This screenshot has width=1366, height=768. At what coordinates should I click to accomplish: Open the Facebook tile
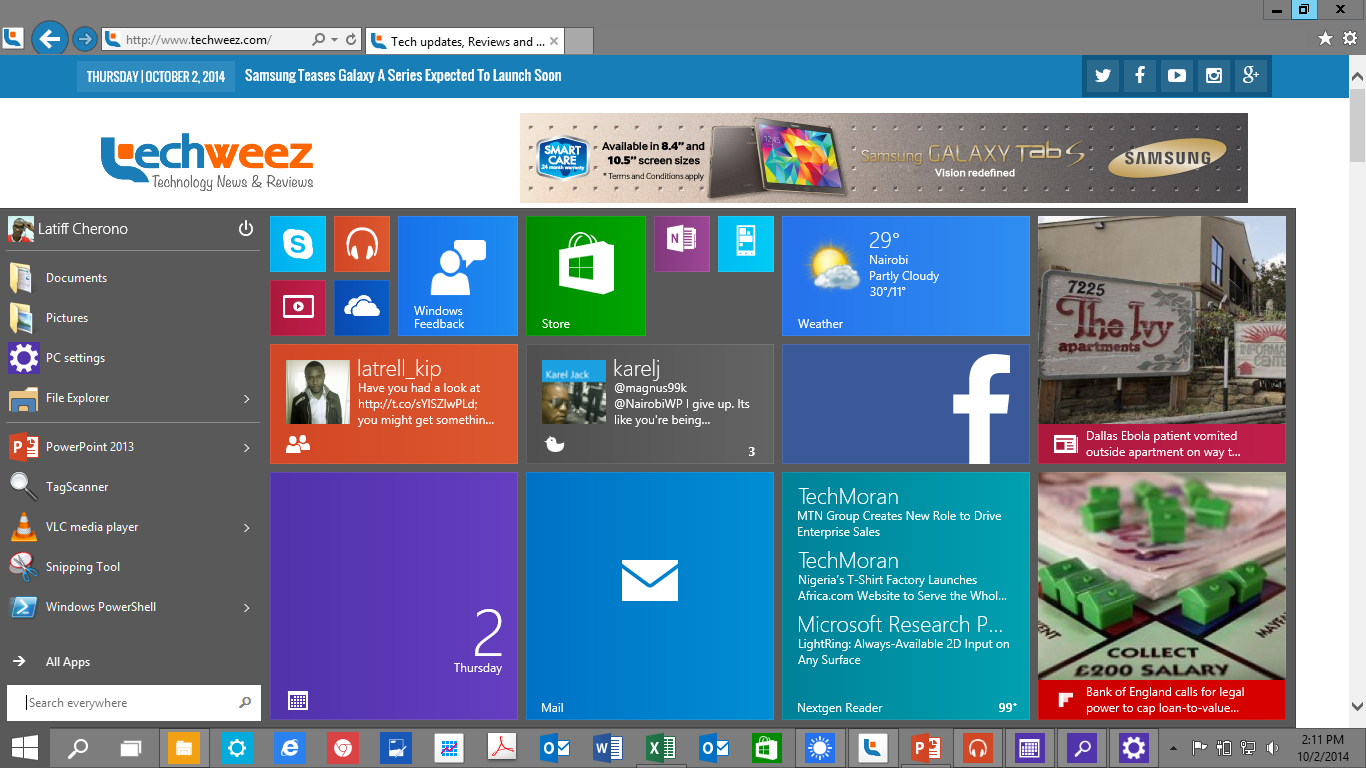pyautogui.click(x=906, y=404)
